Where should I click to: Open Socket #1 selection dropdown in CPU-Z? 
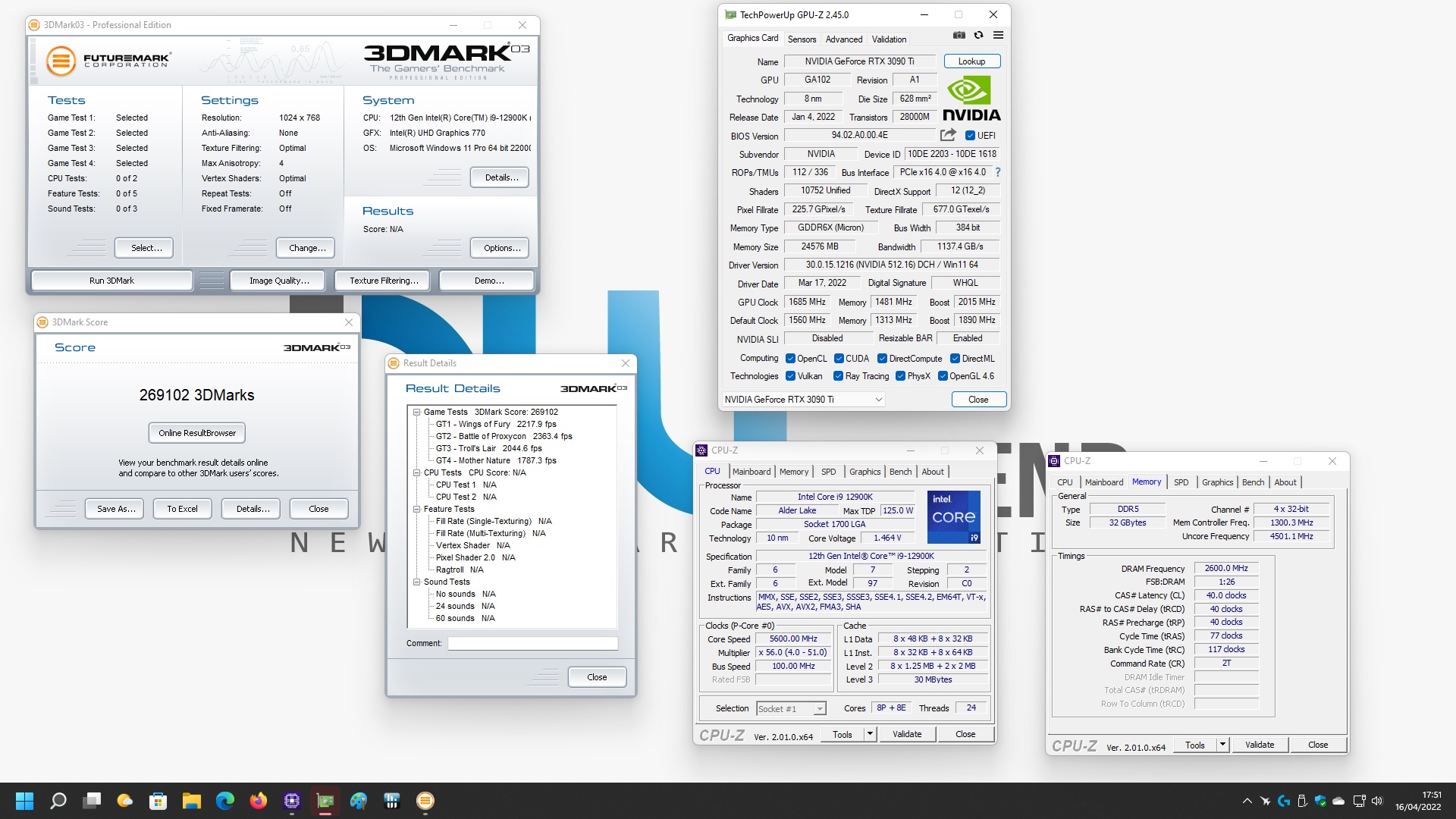tap(791, 708)
